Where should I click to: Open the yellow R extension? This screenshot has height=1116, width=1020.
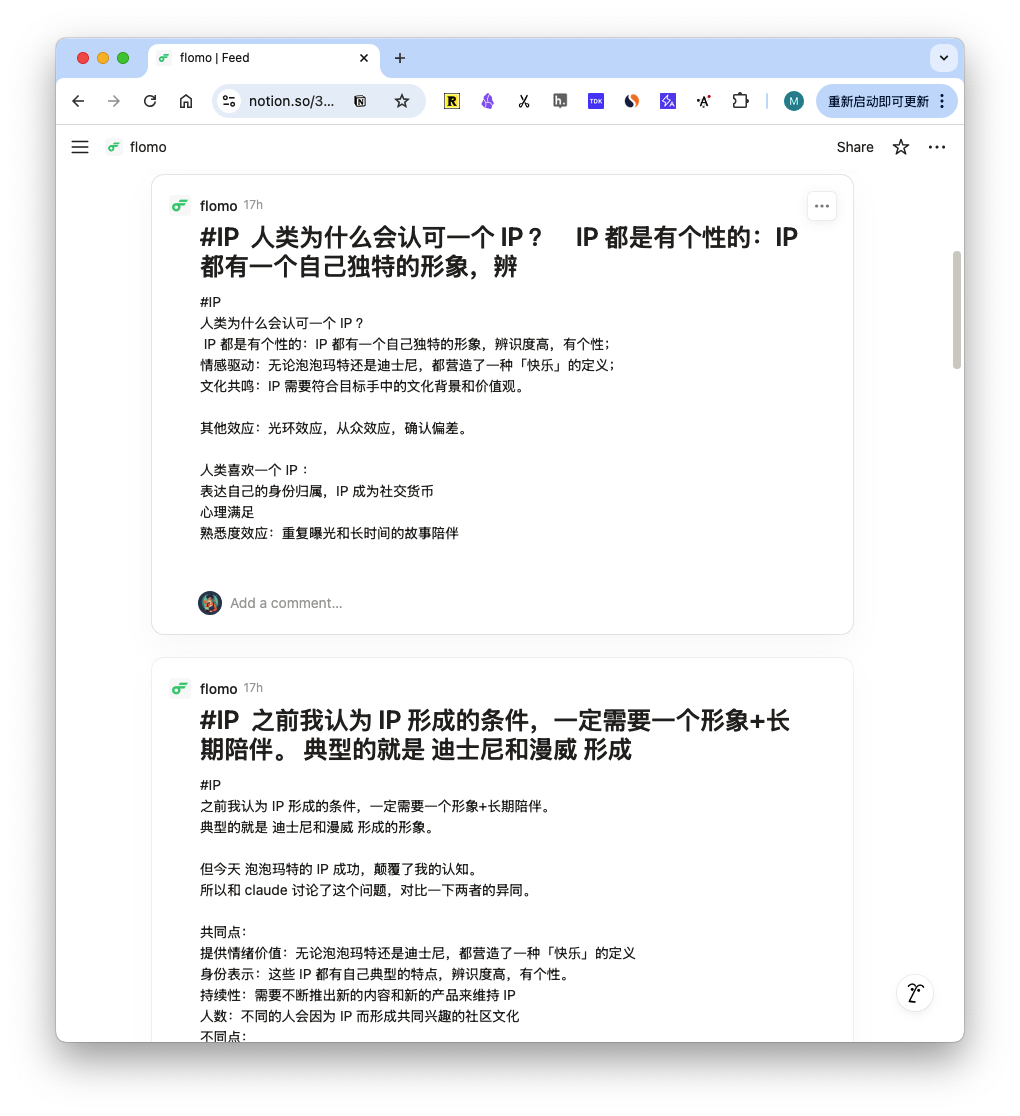pyautogui.click(x=452, y=101)
